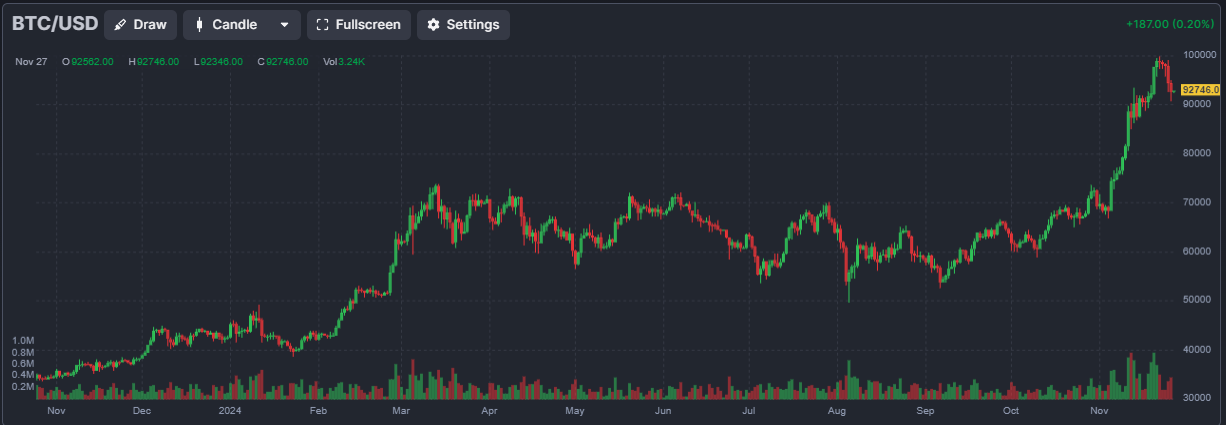Switch to Fullscreen using its label

click(368, 25)
